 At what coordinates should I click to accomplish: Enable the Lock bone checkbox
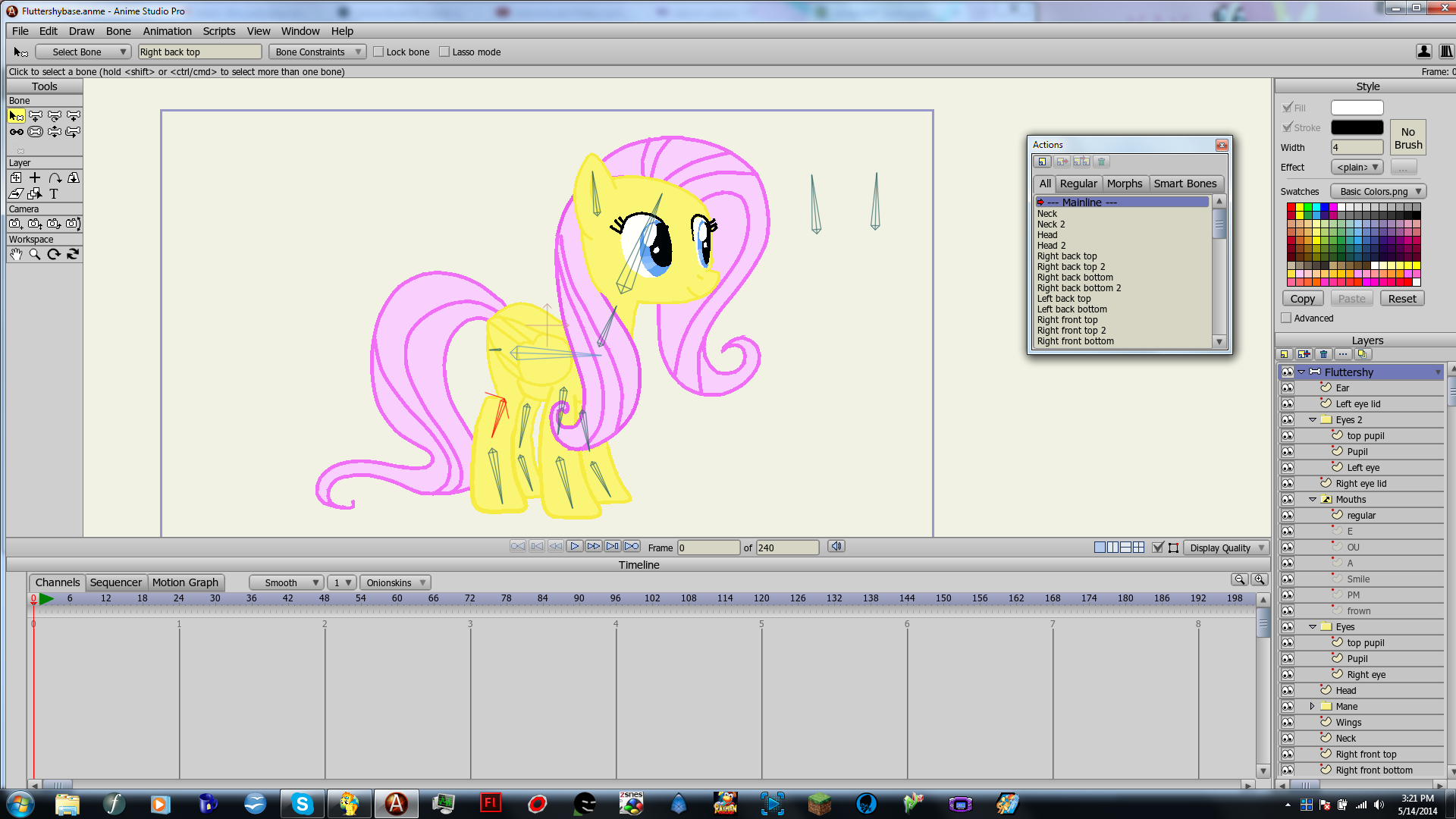pos(378,52)
